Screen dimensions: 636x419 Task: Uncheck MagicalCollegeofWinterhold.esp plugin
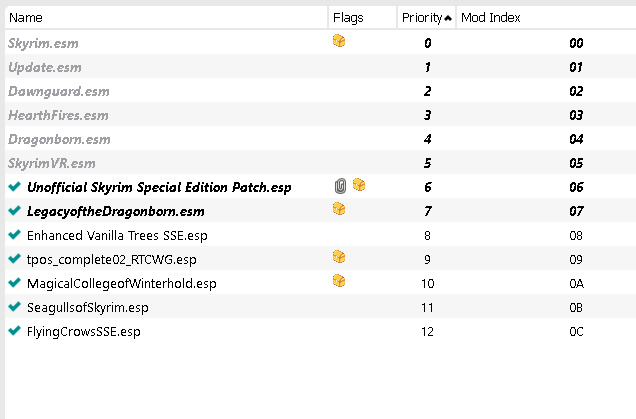click(x=15, y=283)
